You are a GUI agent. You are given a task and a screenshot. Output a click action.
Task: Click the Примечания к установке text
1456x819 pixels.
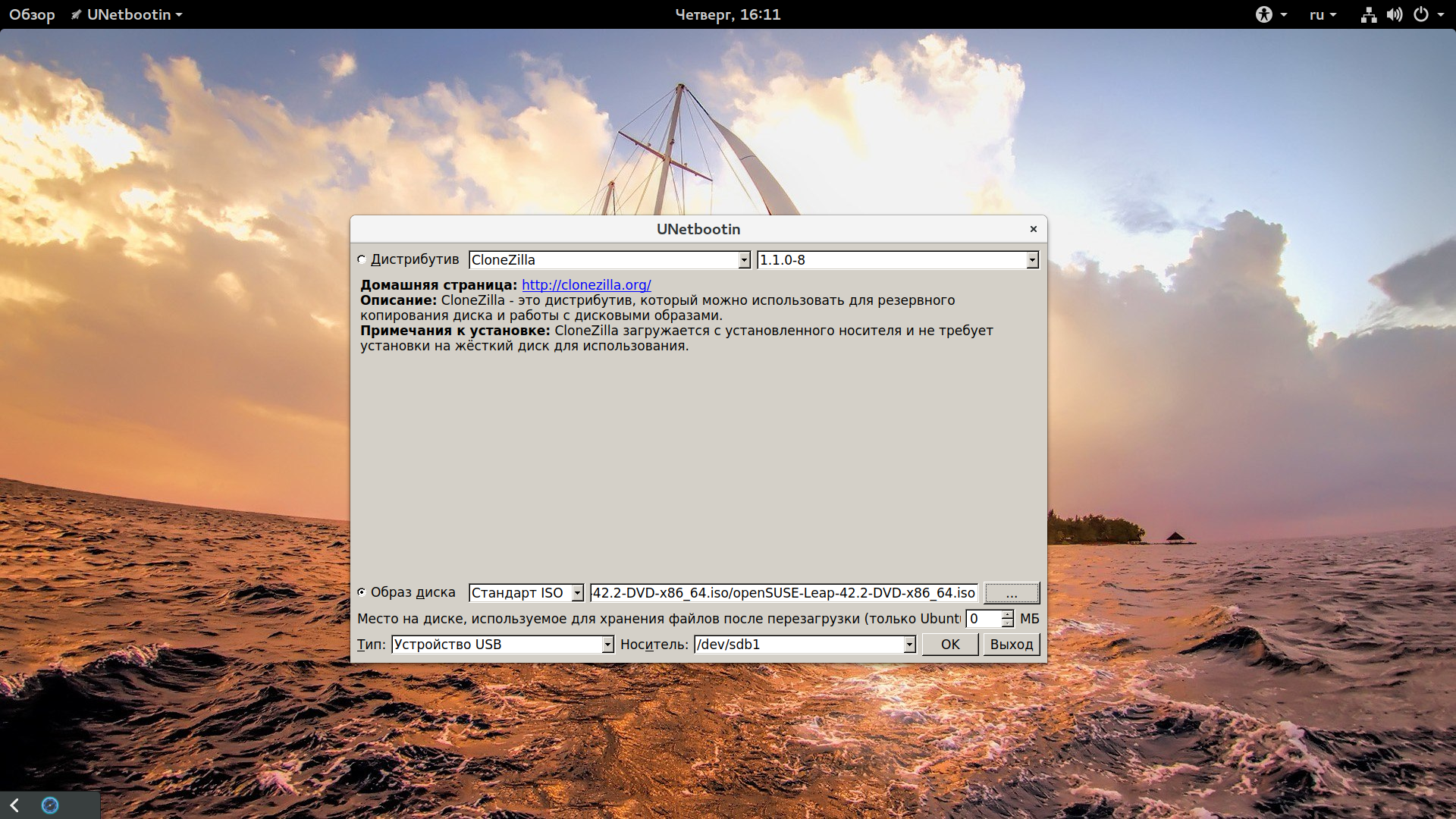[676, 338]
